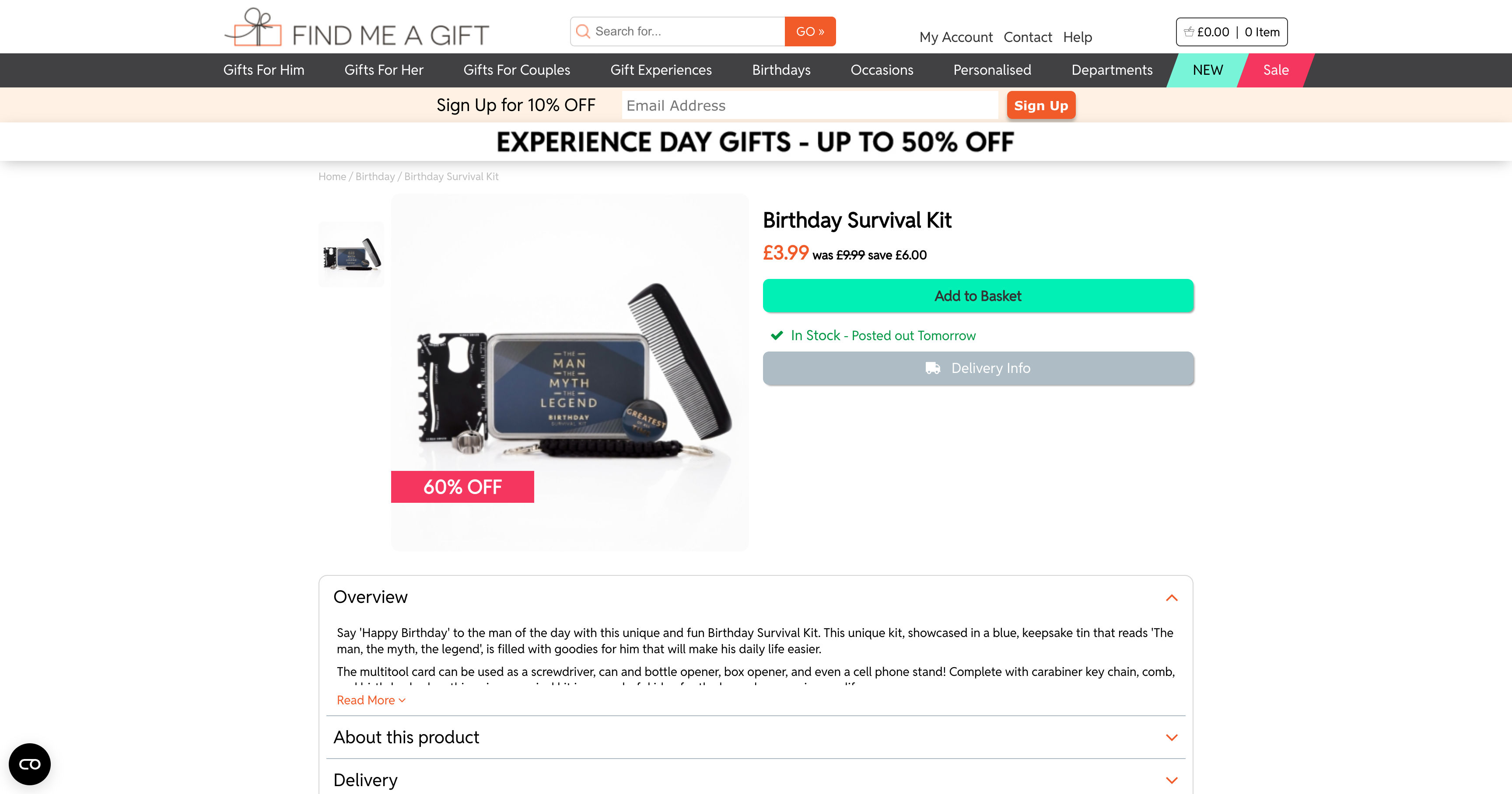1512x794 pixels.
Task: Collapse the Overview section chevron
Action: 1172,598
